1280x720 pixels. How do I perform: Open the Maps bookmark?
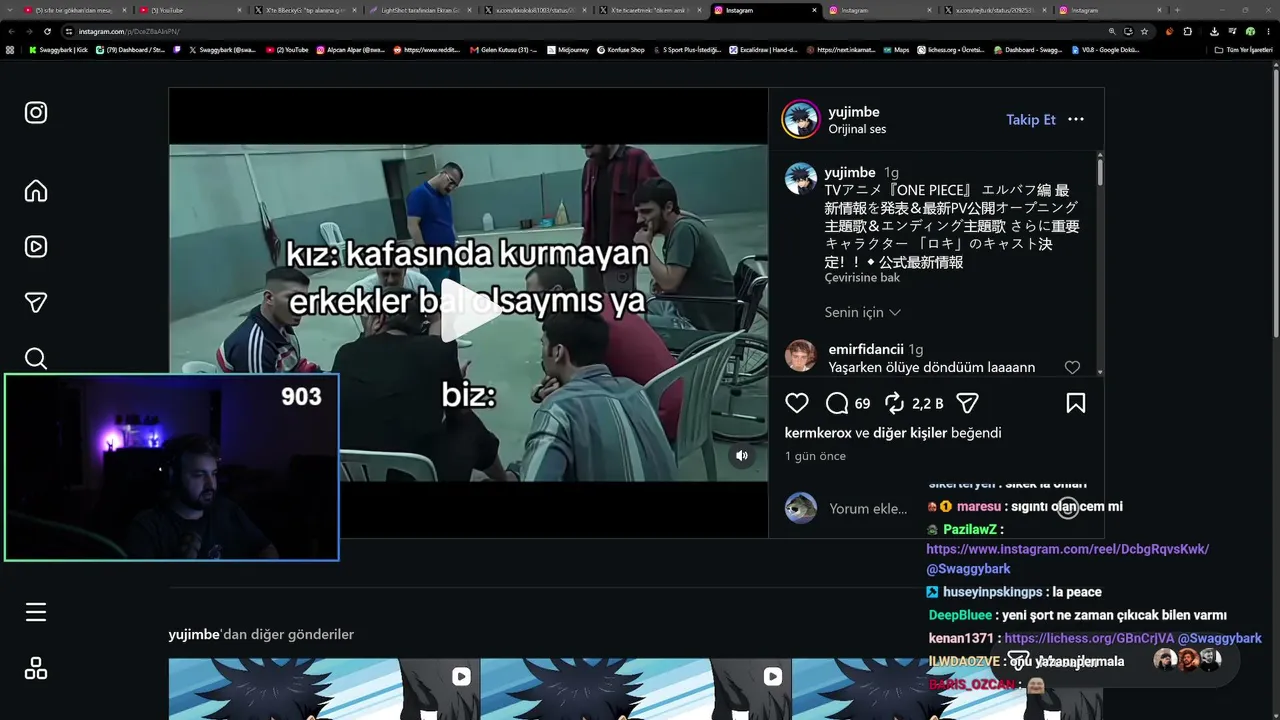tap(896, 49)
